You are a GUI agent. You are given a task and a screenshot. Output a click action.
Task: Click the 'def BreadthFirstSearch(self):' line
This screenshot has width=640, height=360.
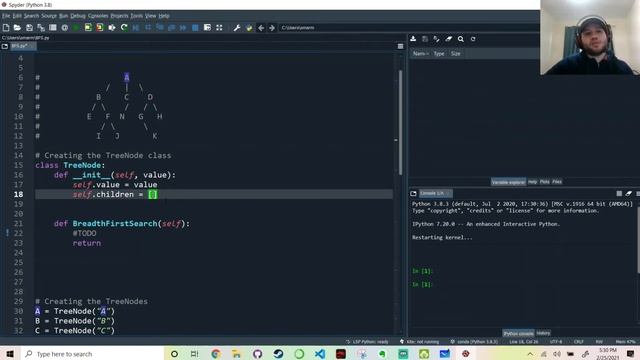pos(122,224)
